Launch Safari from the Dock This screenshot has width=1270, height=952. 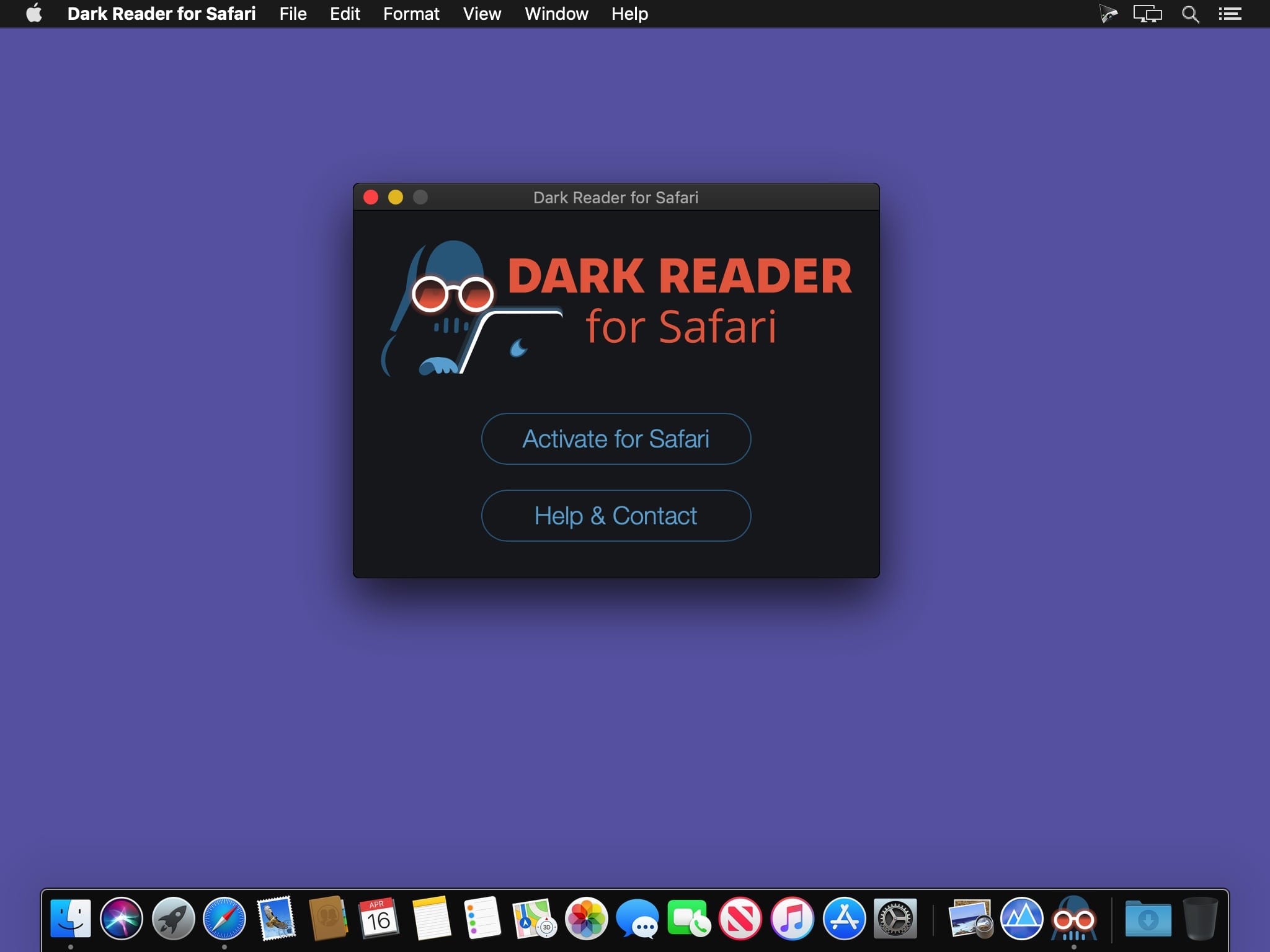(224, 918)
